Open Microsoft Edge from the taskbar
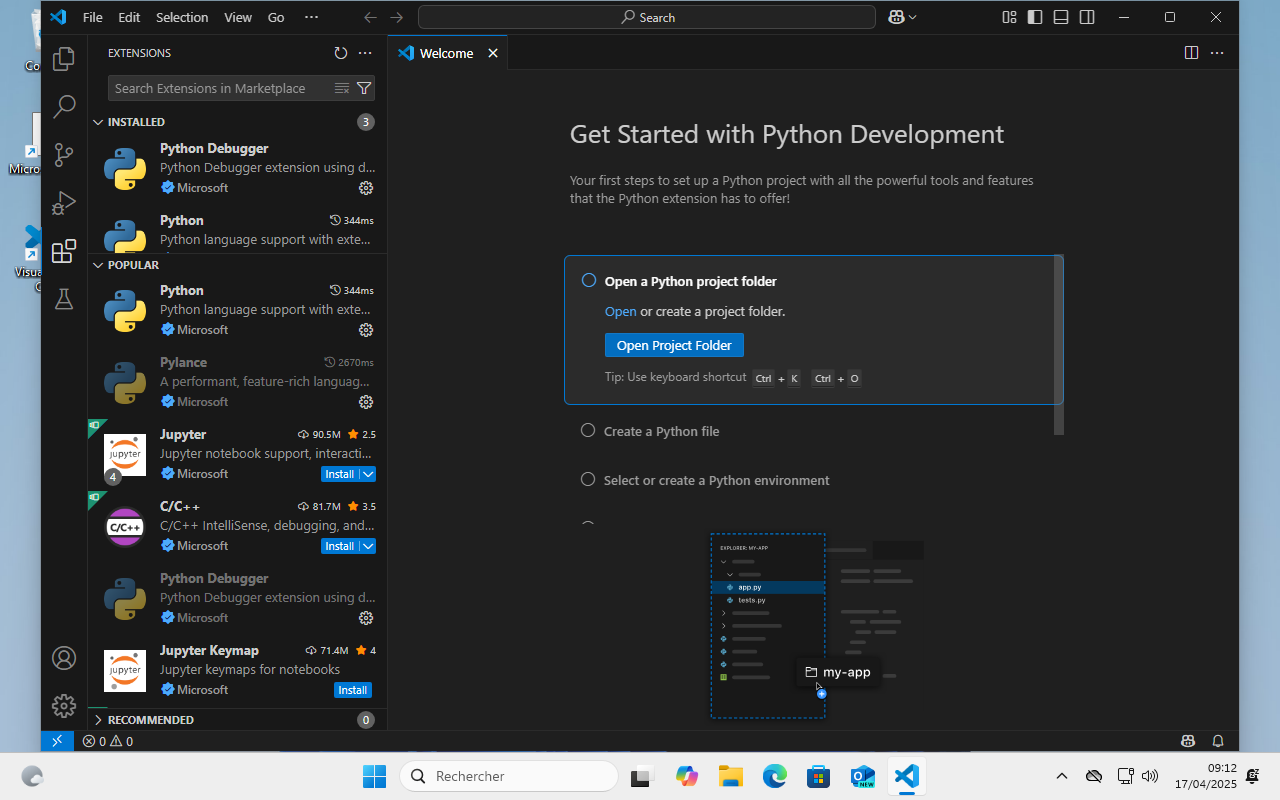 point(774,776)
